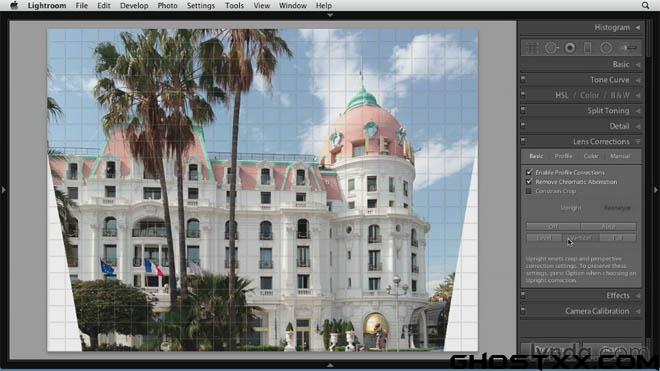This screenshot has height=371, width=660.
Task: Click the Upright Level button
Action: 544,238
